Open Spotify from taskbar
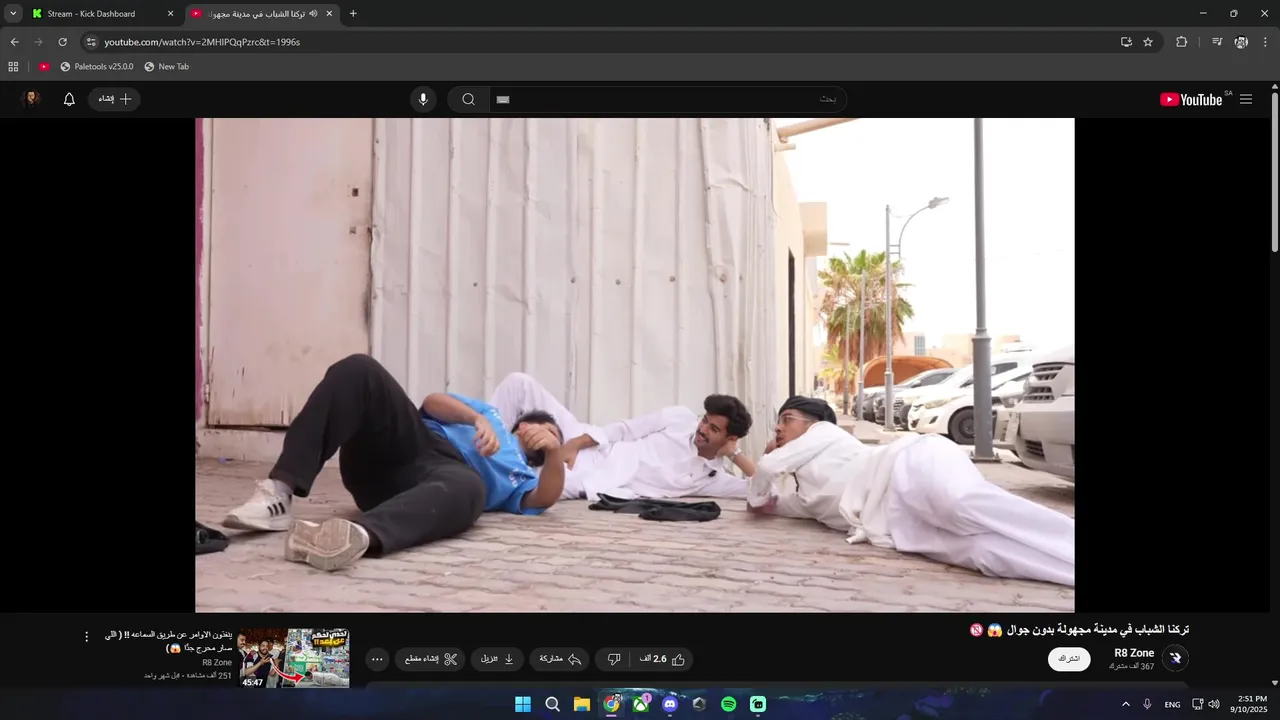Image resolution: width=1280 pixels, height=720 pixels. coord(729,704)
